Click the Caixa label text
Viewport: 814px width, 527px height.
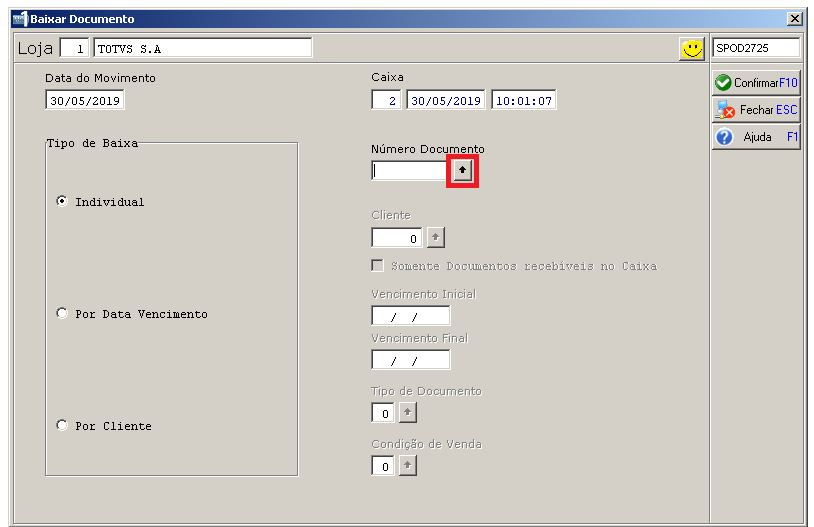387,77
